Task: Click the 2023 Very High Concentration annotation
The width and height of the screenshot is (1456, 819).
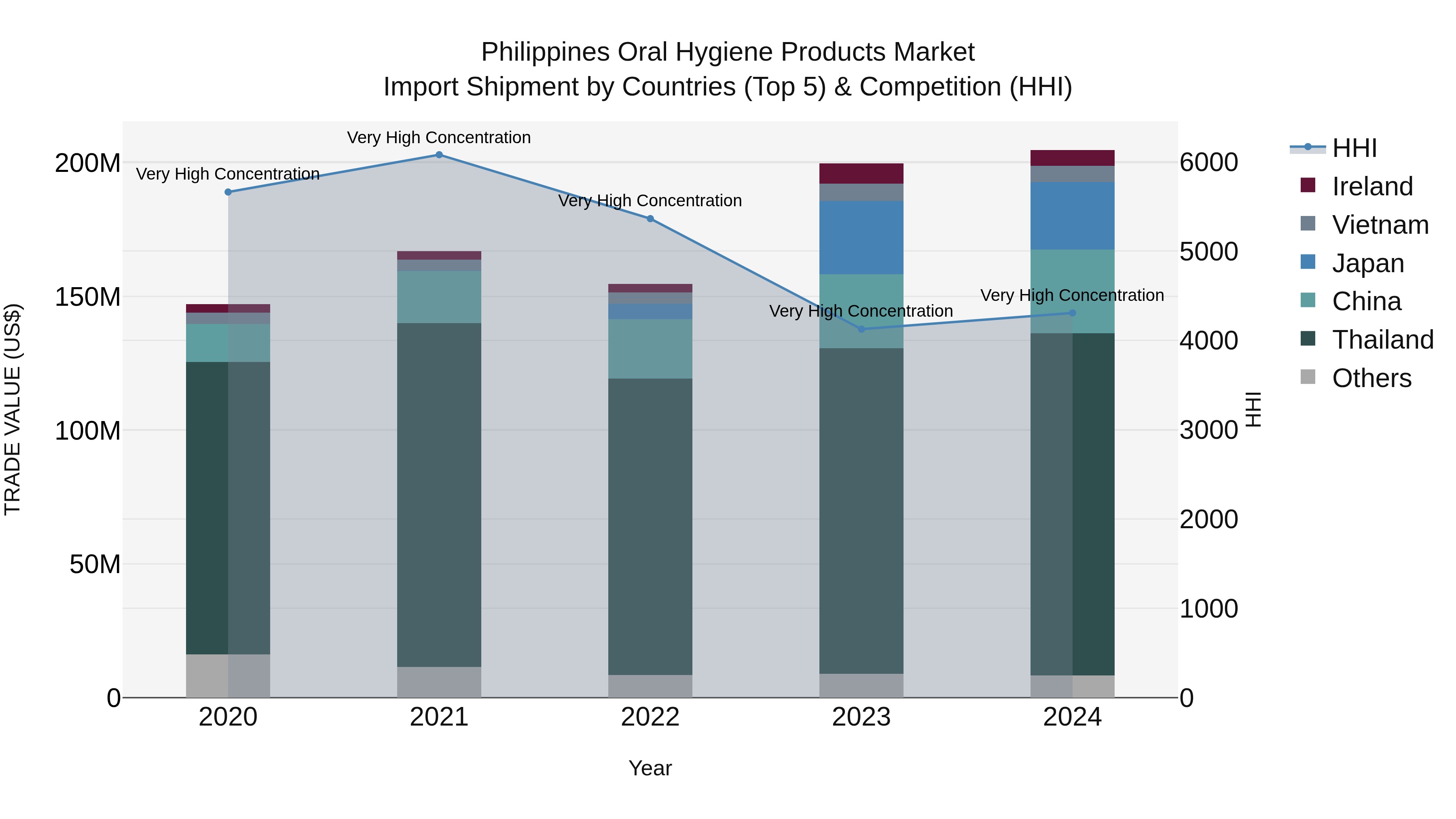Action: [x=861, y=311]
